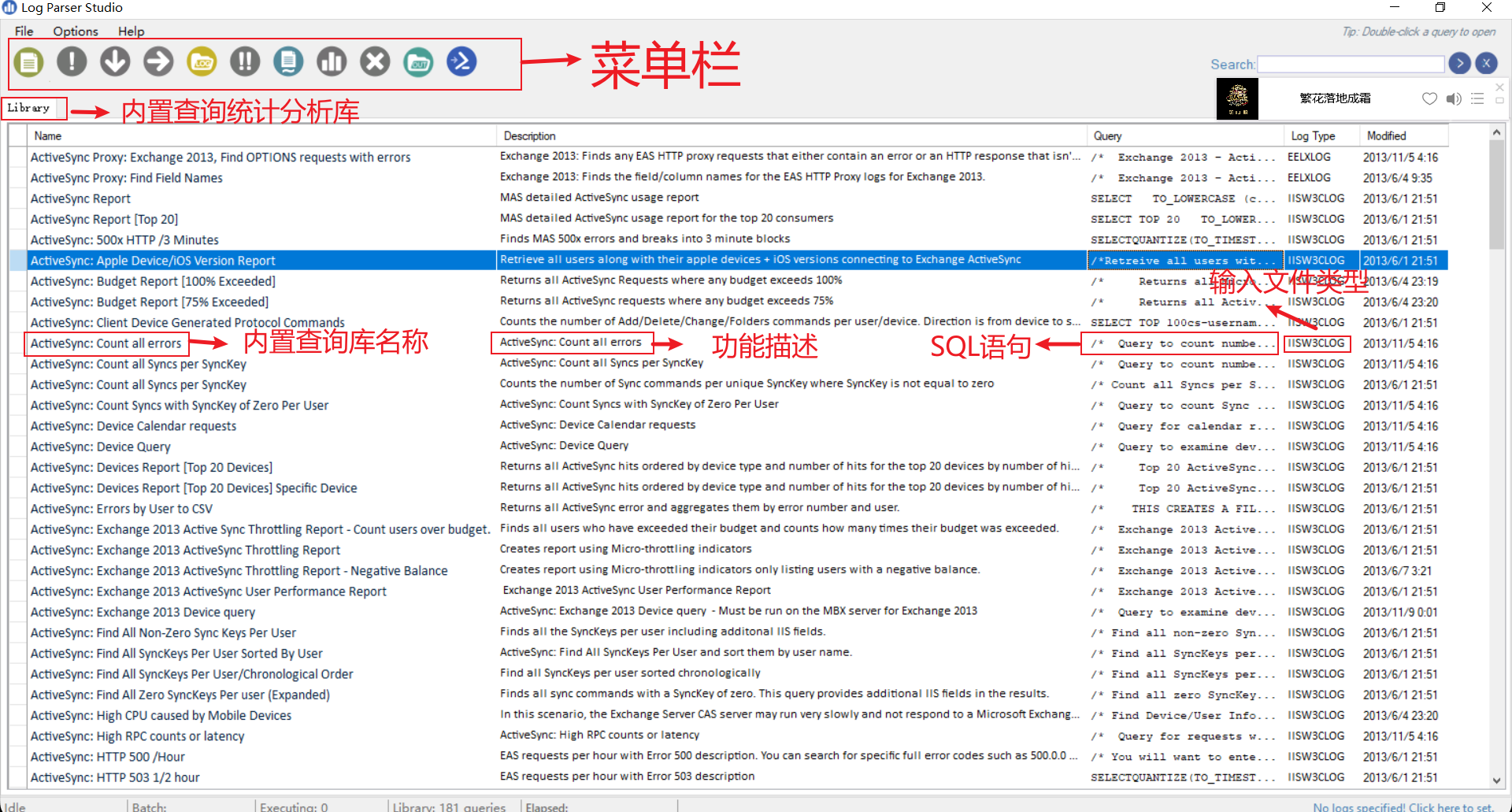Click the vertical scrollbar up arrow
Screen dimensions: 1512x812
pos(1496,133)
